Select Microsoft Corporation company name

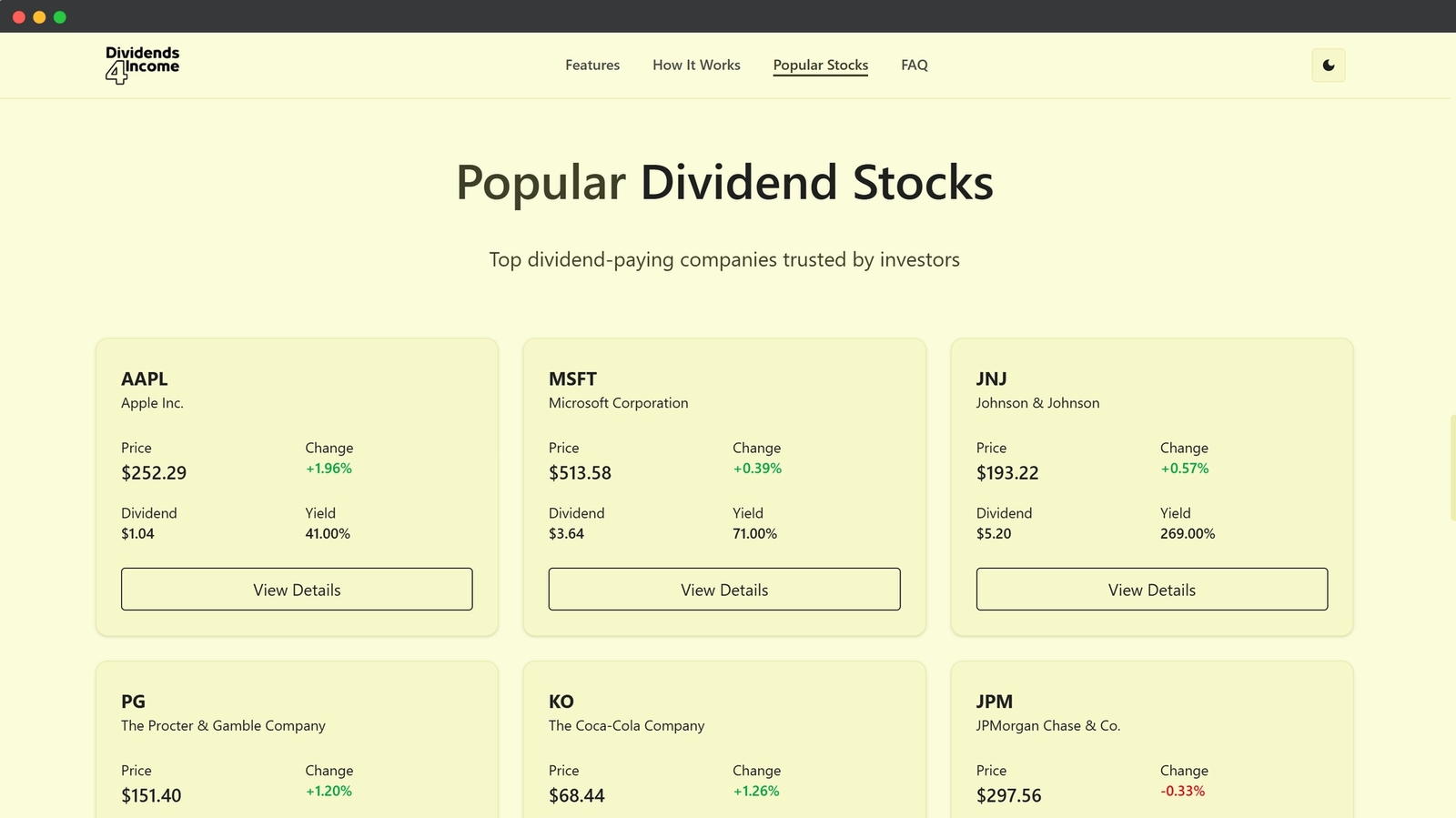(619, 403)
